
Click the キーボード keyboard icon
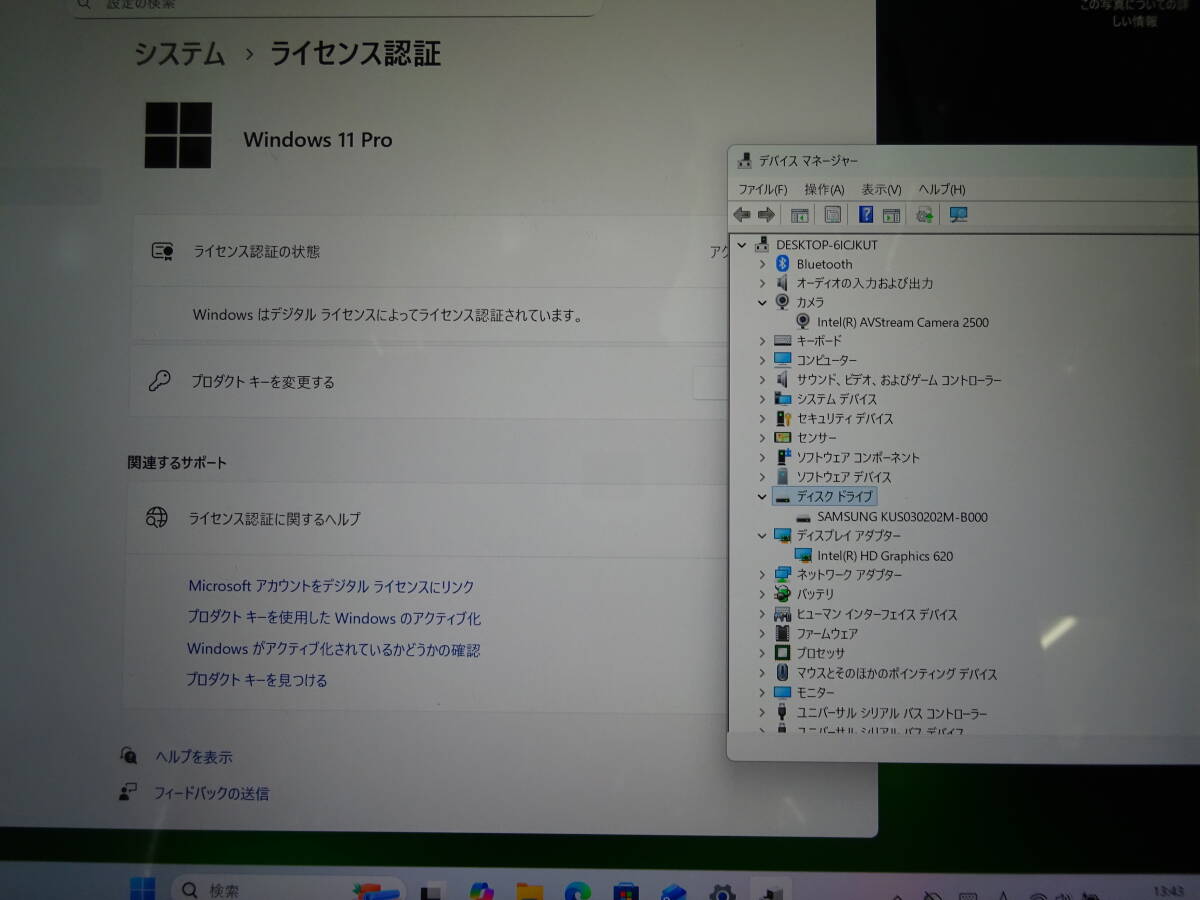pyautogui.click(x=783, y=341)
